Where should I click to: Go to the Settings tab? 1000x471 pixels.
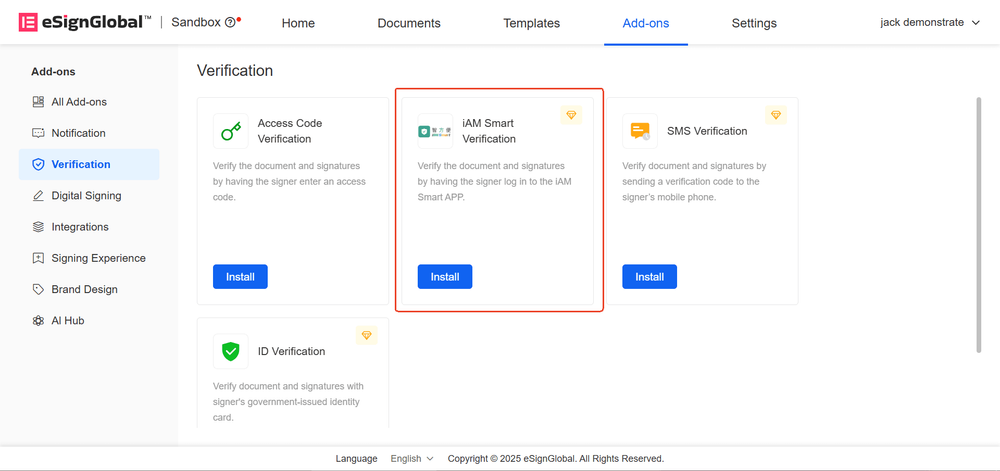pos(754,23)
